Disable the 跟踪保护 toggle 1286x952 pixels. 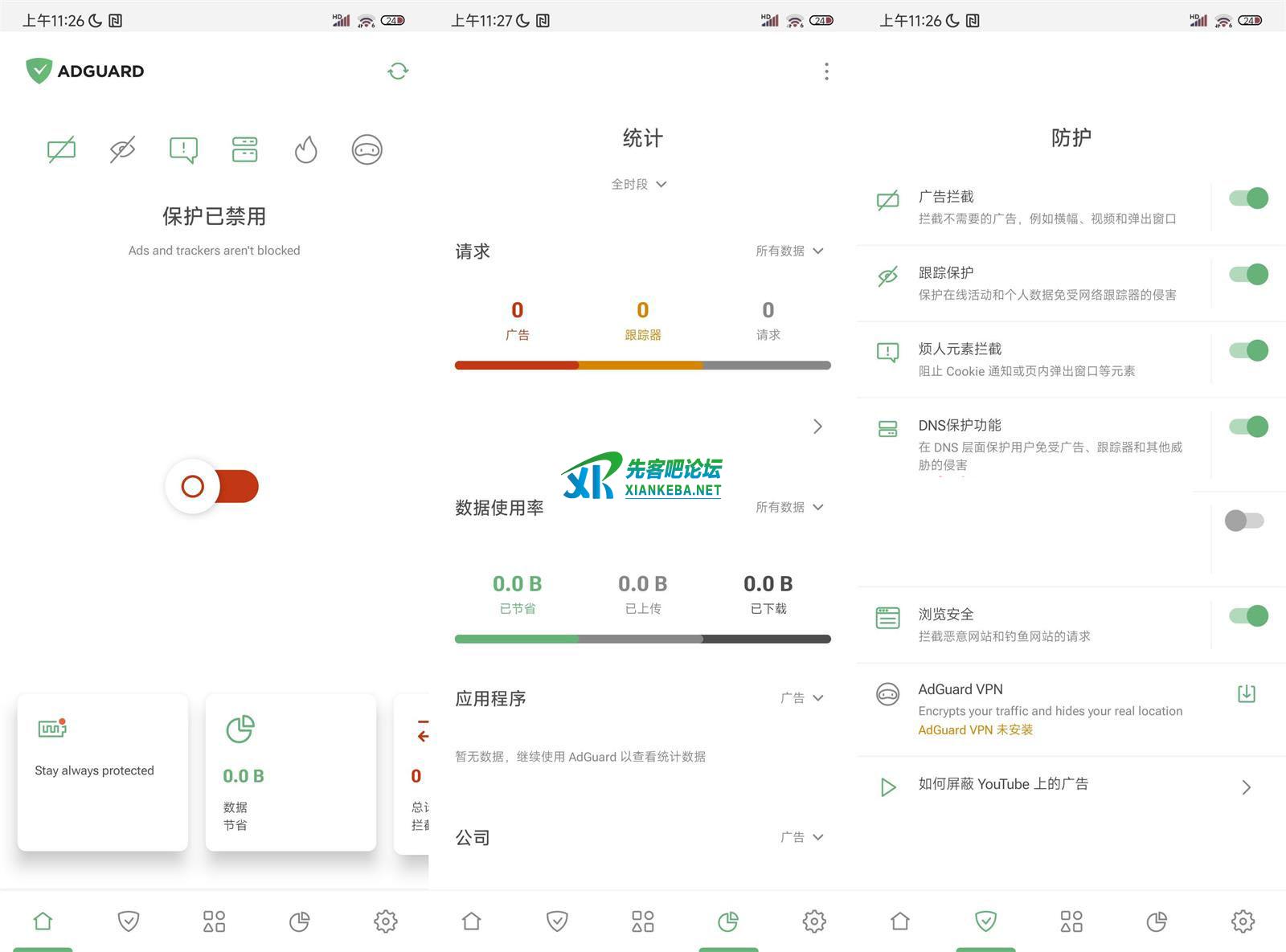click(x=1248, y=275)
